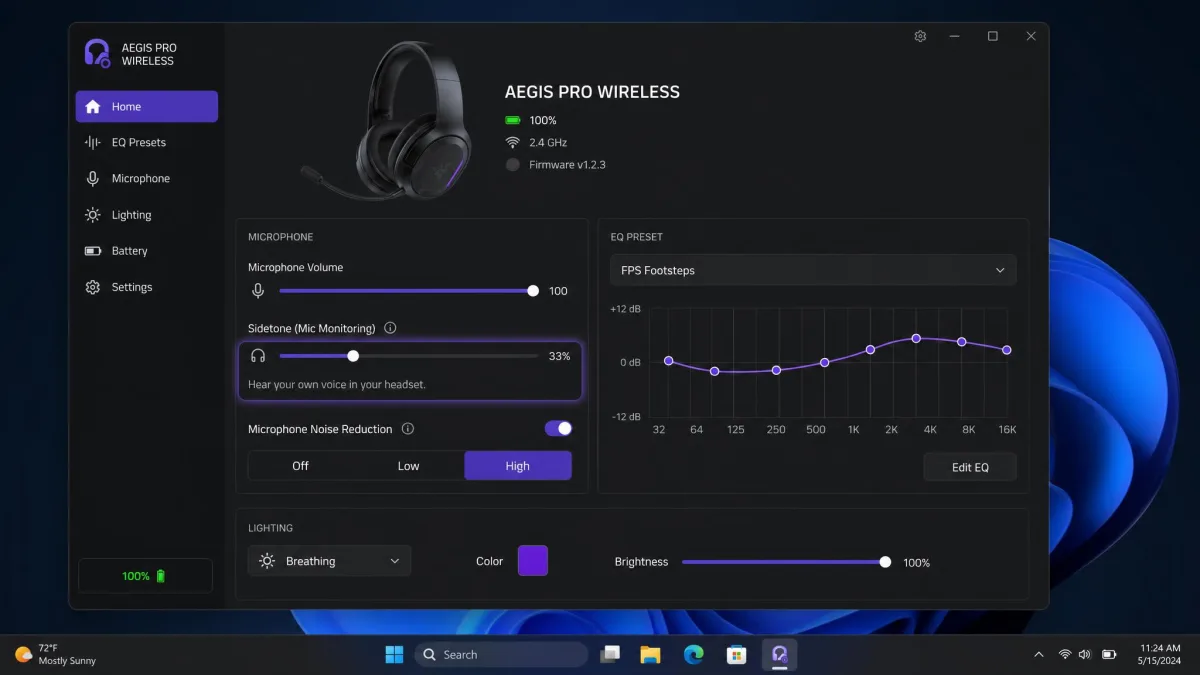Open the Settings page

[147, 287]
